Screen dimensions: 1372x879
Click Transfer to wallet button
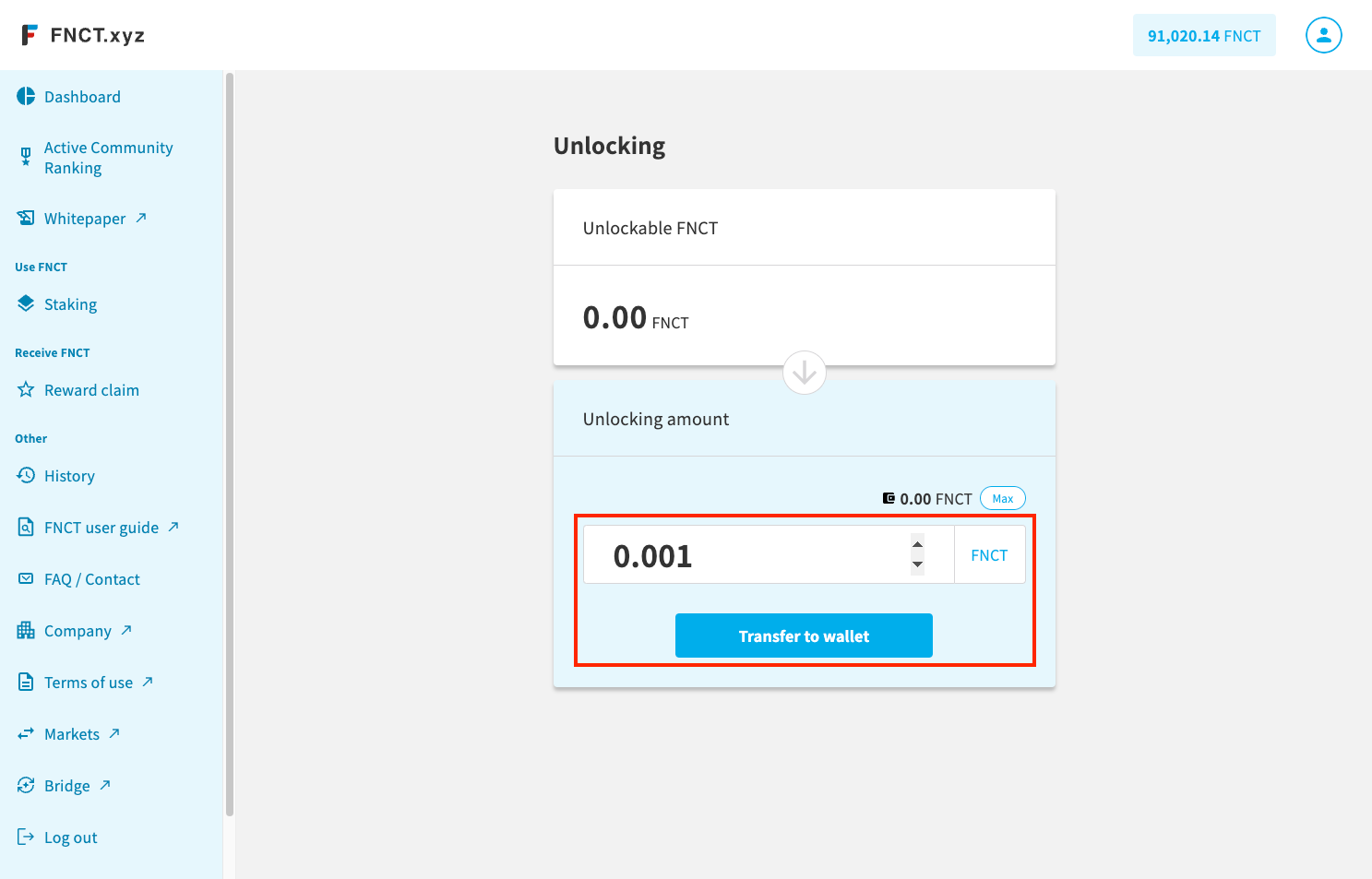click(804, 635)
